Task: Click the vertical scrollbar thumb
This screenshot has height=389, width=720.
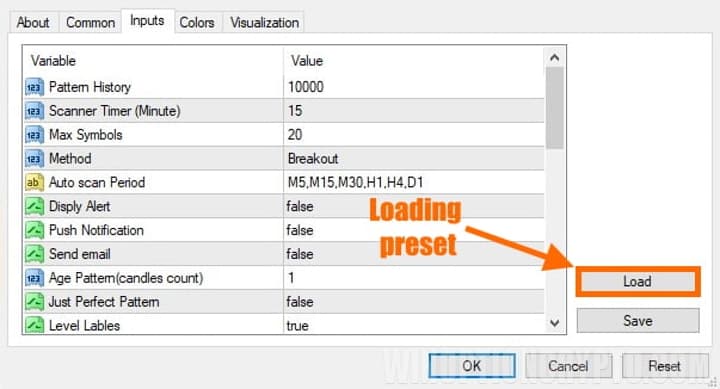Action: [x=555, y=108]
